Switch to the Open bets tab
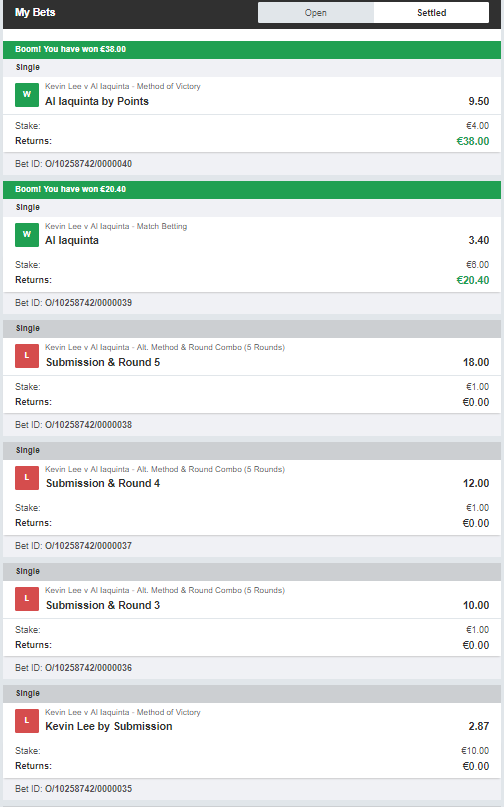This screenshot has width=504, height=807. (x=316, y=13)
